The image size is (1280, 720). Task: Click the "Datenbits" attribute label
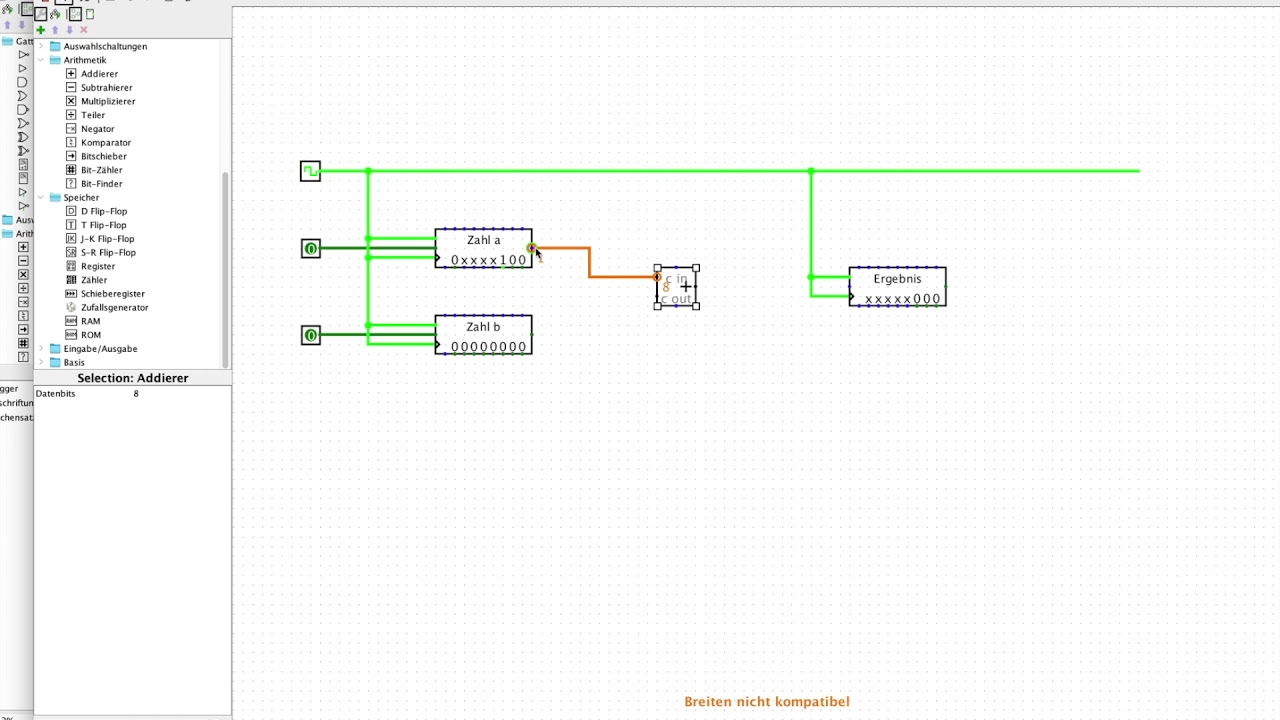55,394
